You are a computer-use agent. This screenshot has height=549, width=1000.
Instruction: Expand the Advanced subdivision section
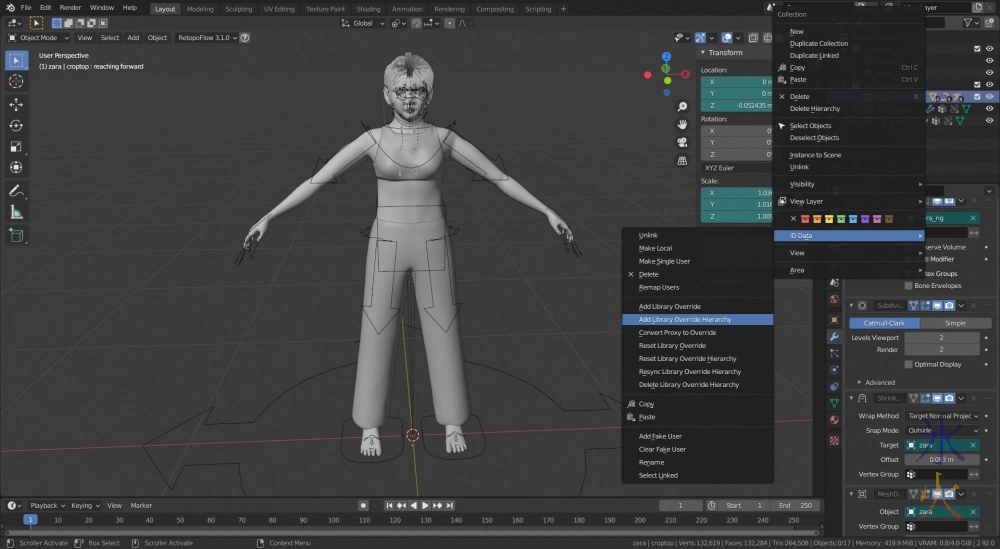tap(880, 382)
